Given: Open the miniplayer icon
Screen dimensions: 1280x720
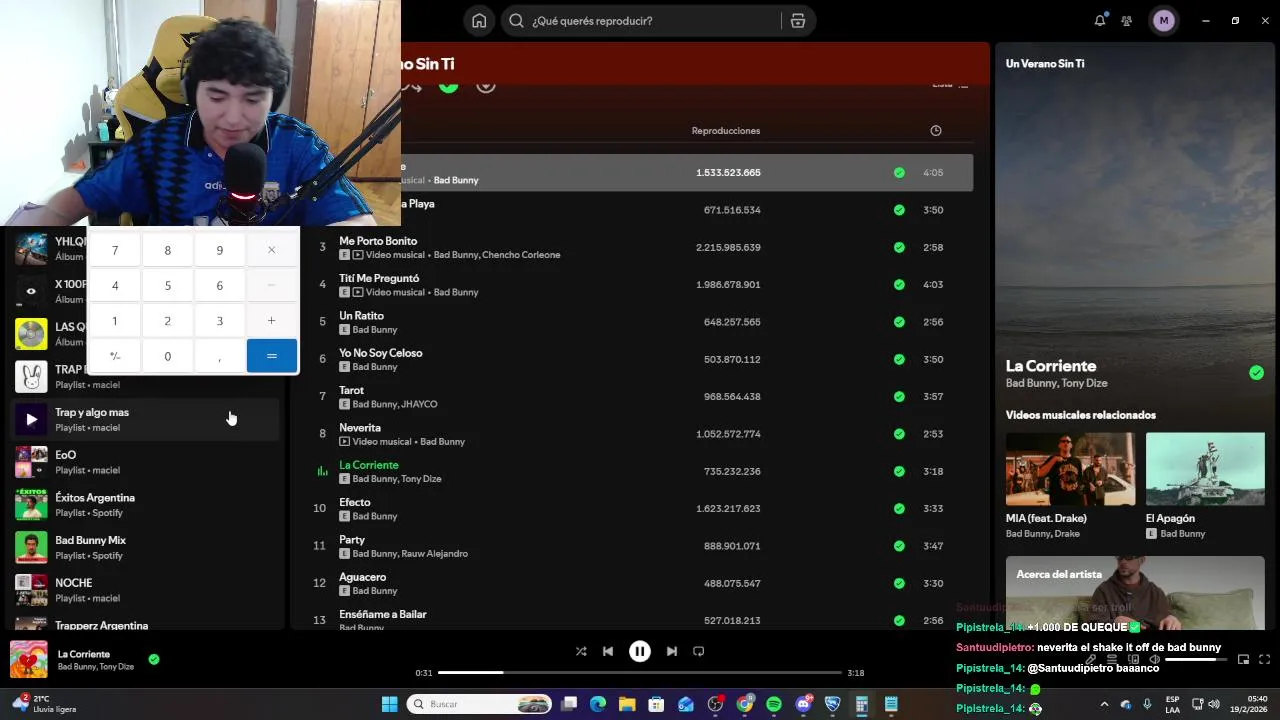Looking at the screenshot, I should [x=1244, y=660].
